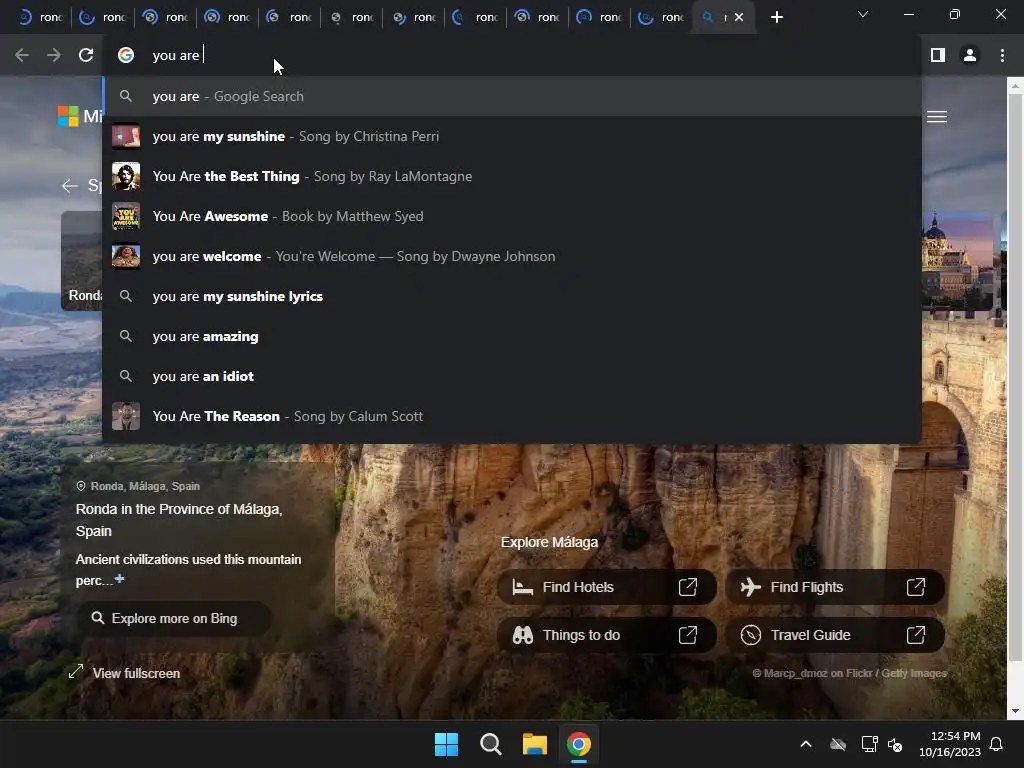This screenshot has height=768, width=1024.
Task: Open the side panel icon
Action: 938,56
